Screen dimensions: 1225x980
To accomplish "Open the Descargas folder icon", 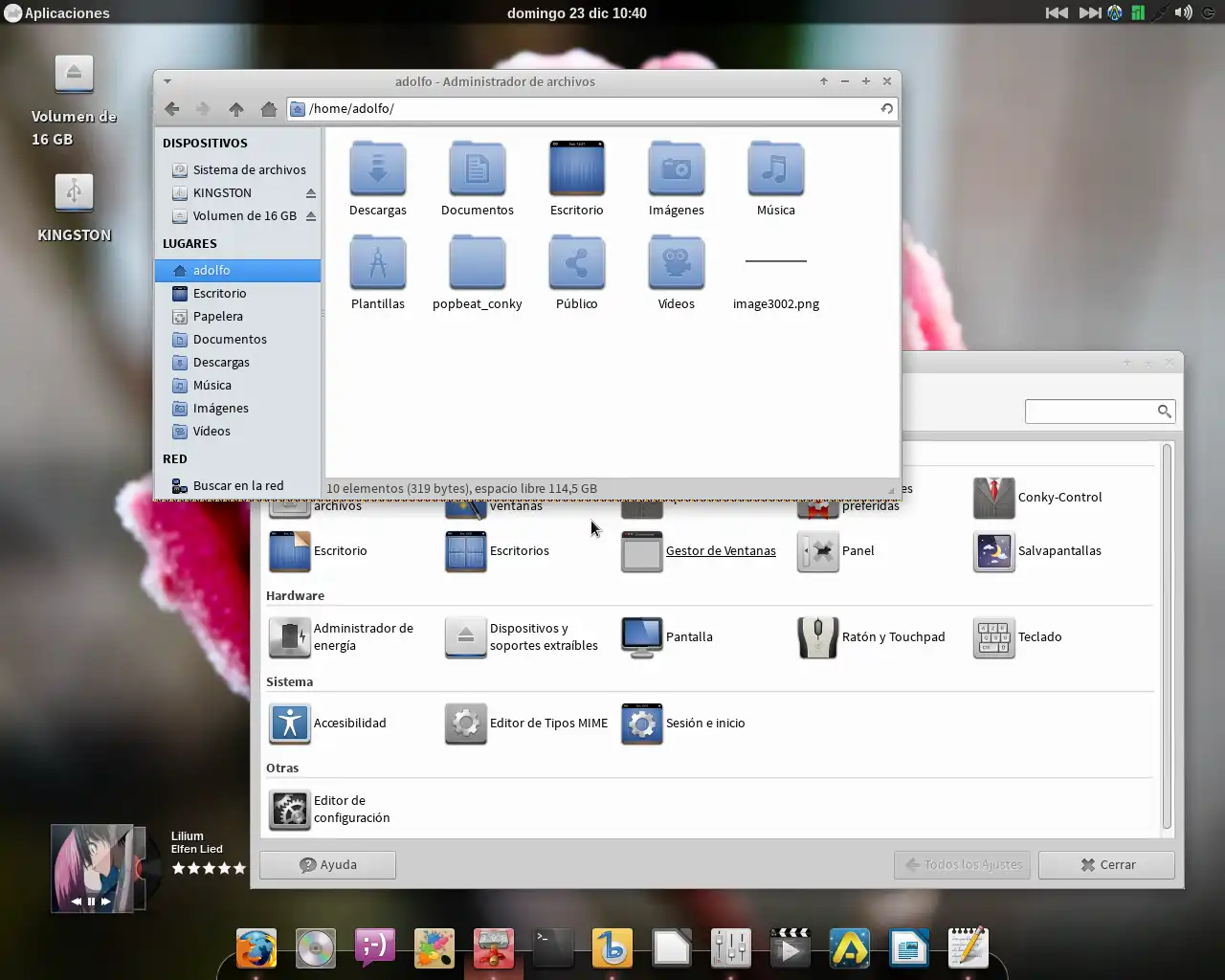I will pyautogui.click(x=378, y=168).
